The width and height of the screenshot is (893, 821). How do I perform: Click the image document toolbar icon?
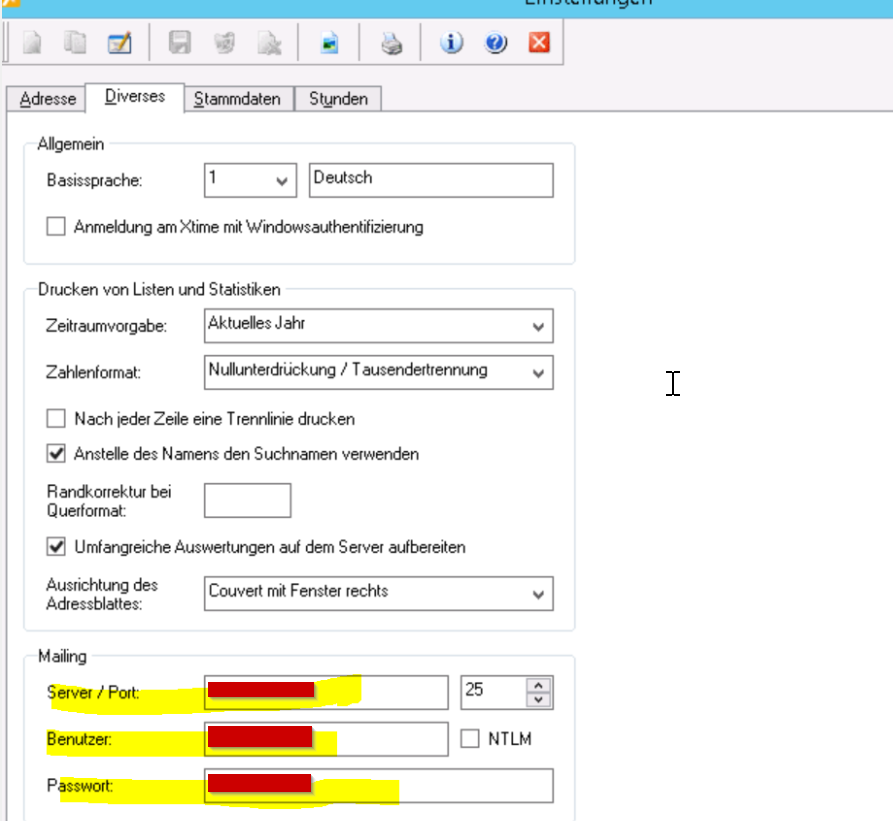[330, 43]
